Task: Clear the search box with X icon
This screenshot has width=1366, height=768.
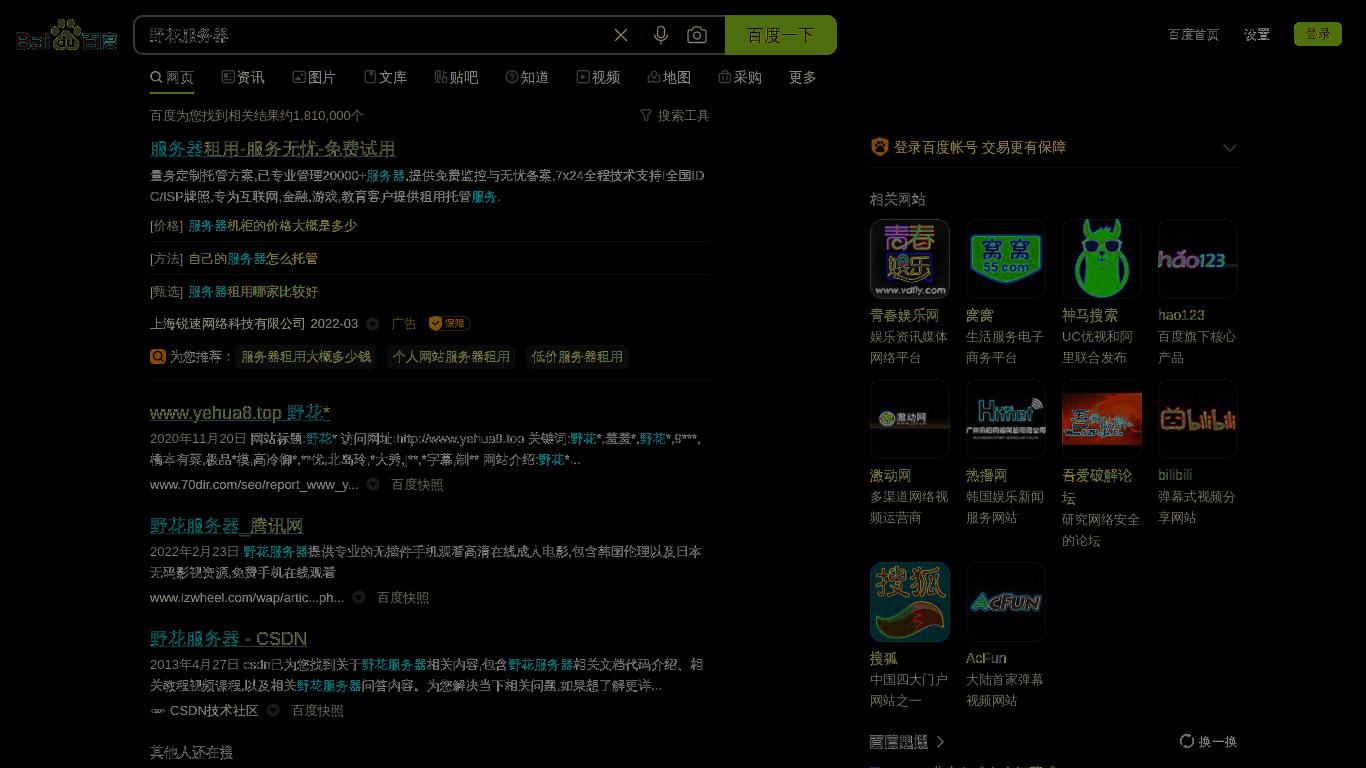Action: click(621, 35)
